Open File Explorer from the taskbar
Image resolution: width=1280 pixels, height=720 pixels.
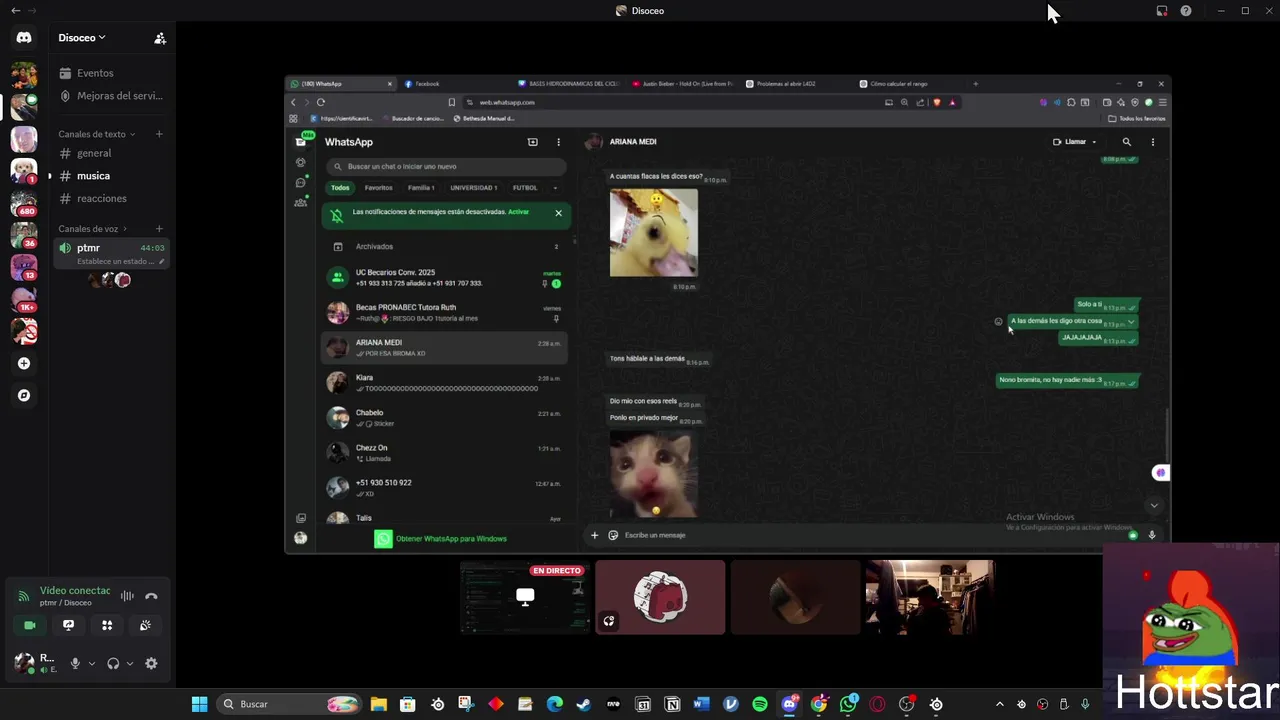[378, 704]
